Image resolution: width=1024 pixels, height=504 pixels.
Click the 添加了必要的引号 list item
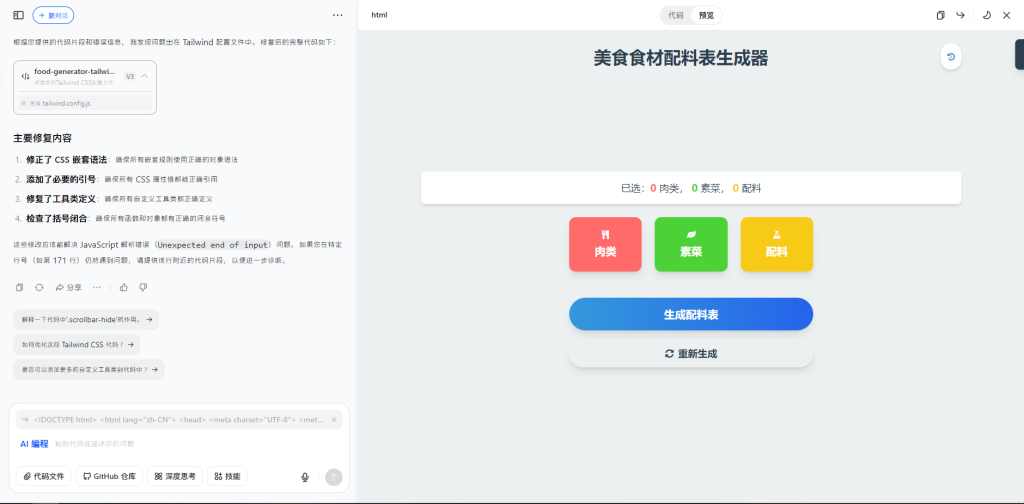[x=121, y=179]
